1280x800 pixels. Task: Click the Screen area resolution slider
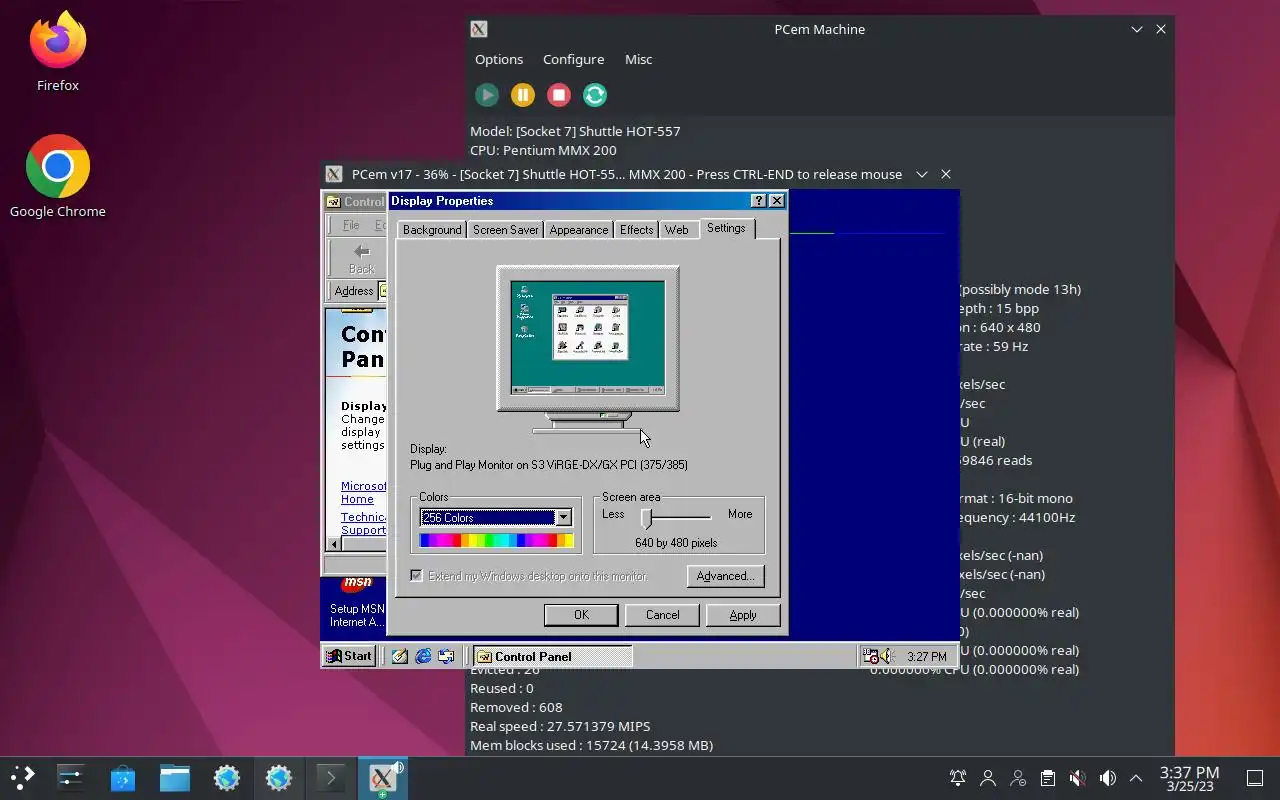pos(647,517)
